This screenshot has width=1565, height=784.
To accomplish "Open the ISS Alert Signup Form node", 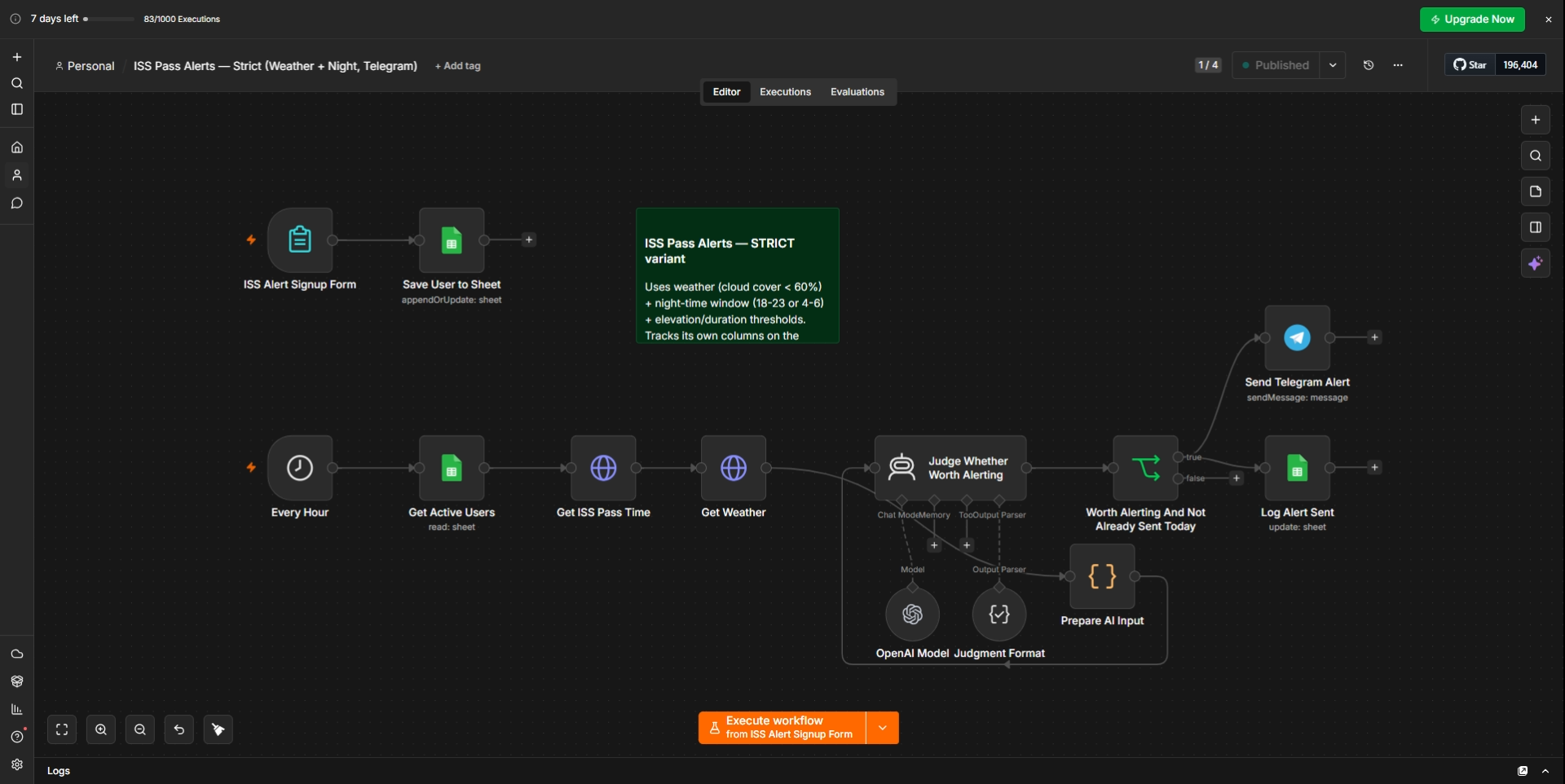I will click(x=300, y=240).
